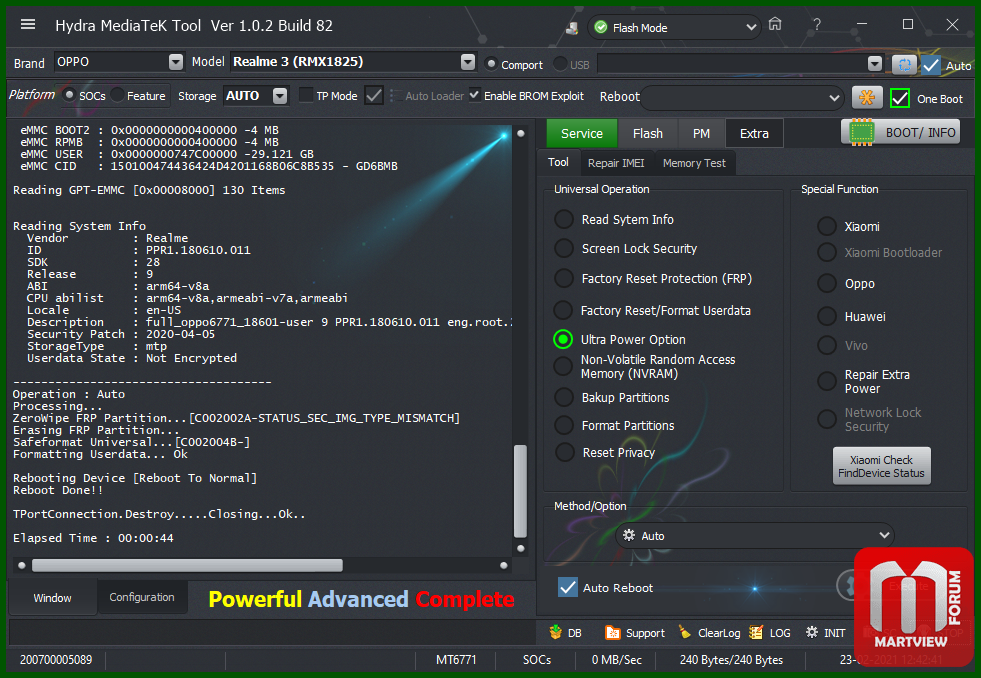The image size is (981, 678).
Task: Expand the Brand dropdown showing OPPO
Action: 176,62
